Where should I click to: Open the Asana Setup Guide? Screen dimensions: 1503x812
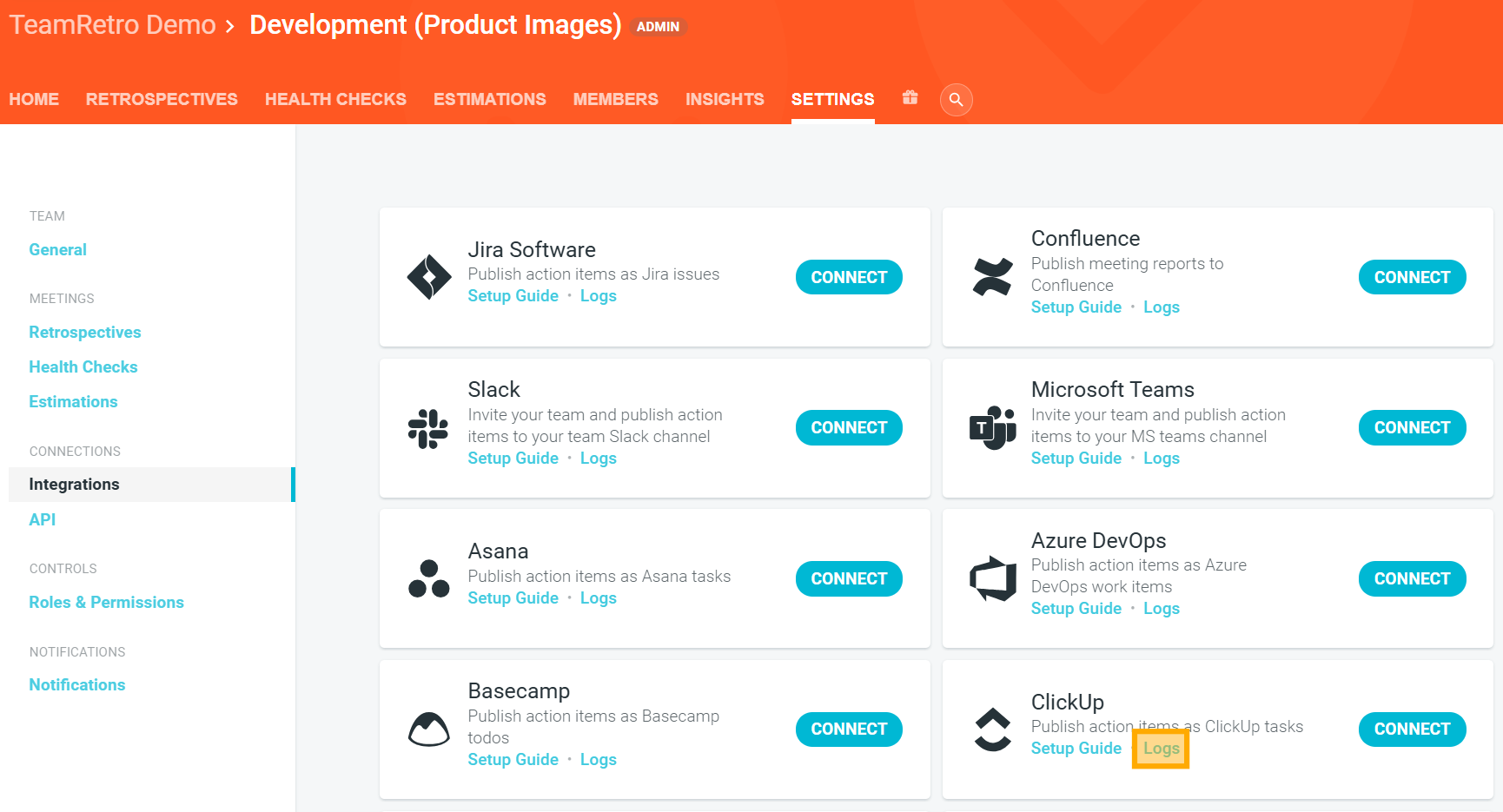[513, 598]
